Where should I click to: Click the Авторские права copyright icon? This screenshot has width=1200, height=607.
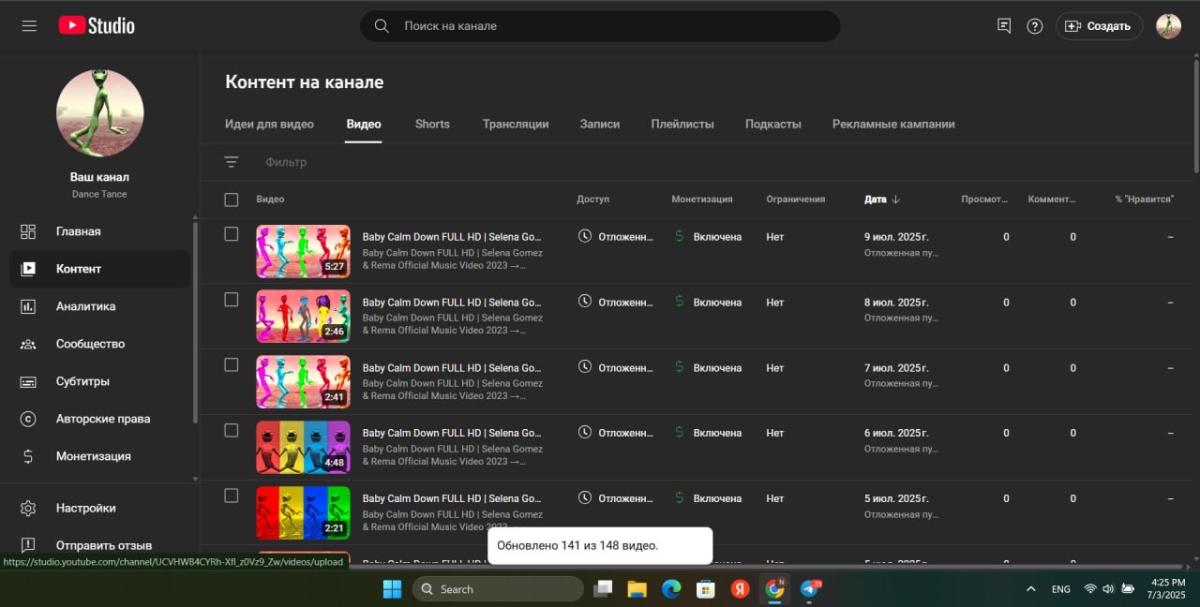(28, 419)
